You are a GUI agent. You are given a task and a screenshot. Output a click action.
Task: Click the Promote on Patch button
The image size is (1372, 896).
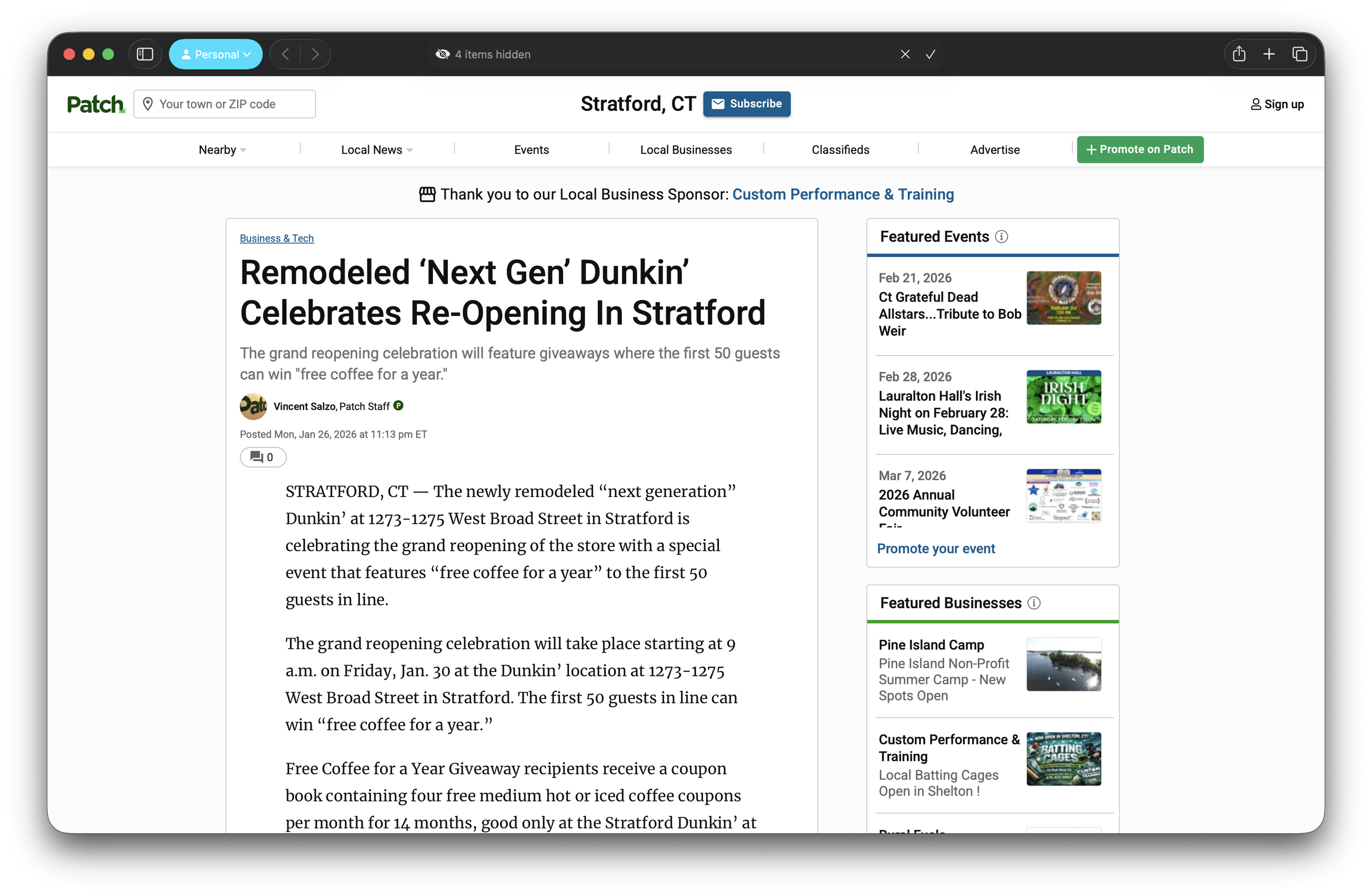coord(1140,149)
